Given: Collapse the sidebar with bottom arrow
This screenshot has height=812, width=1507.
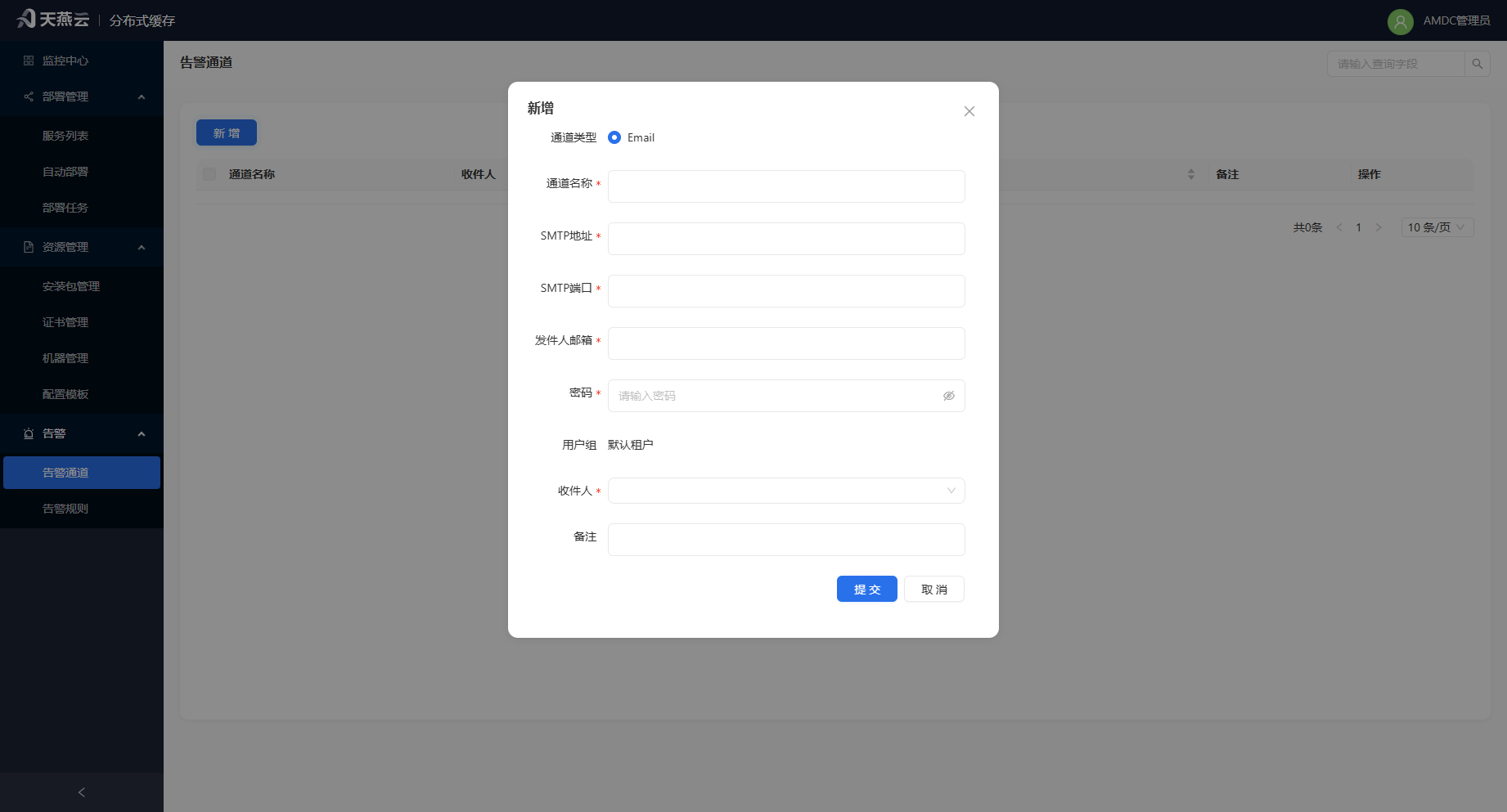Looking at the screenshot, I should click(x=82, y=792).
